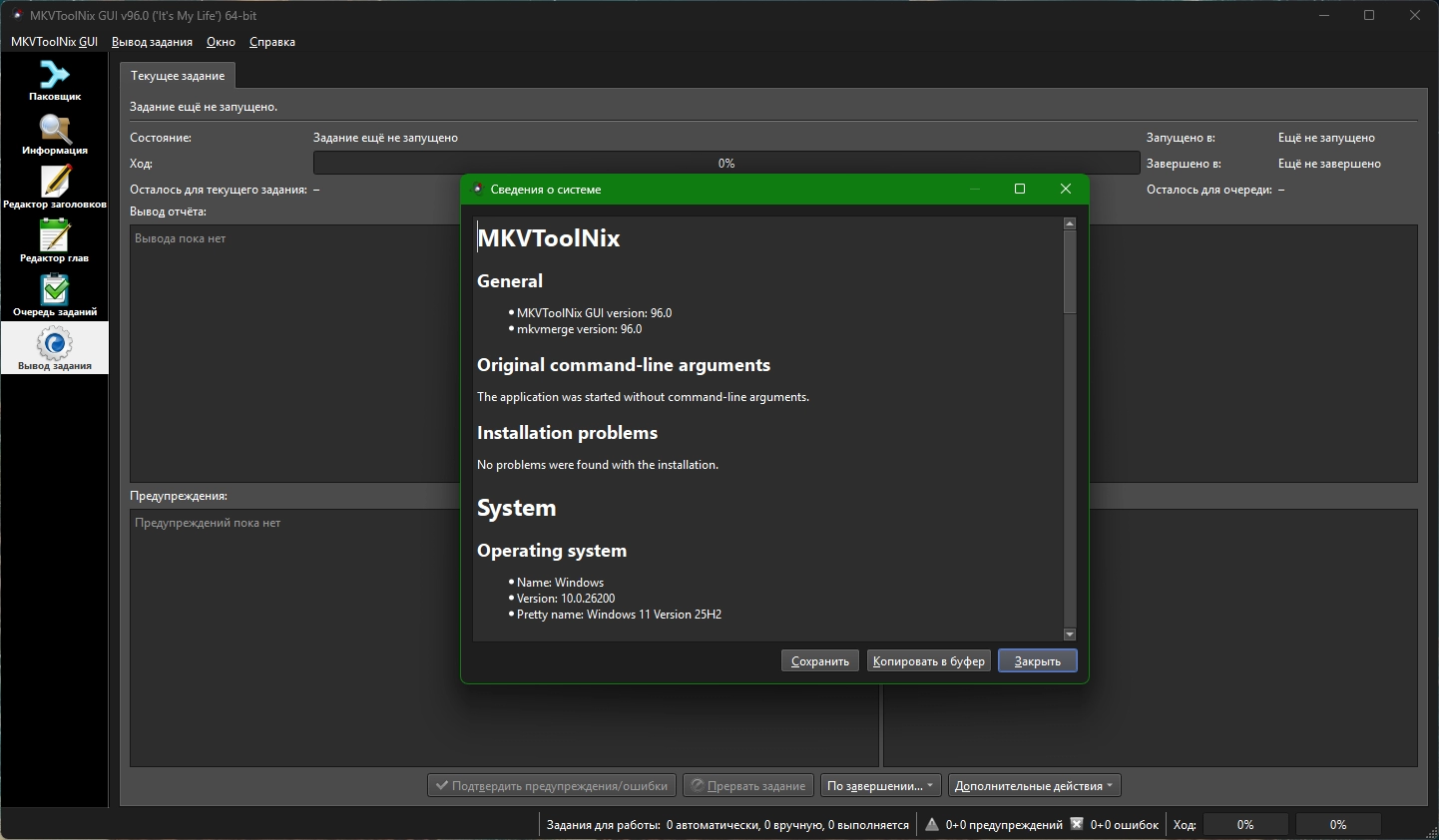This screenshot has height=840, width=1439.
Task: Click the warnings triangle icon in status bar
Action: [932, 824]
